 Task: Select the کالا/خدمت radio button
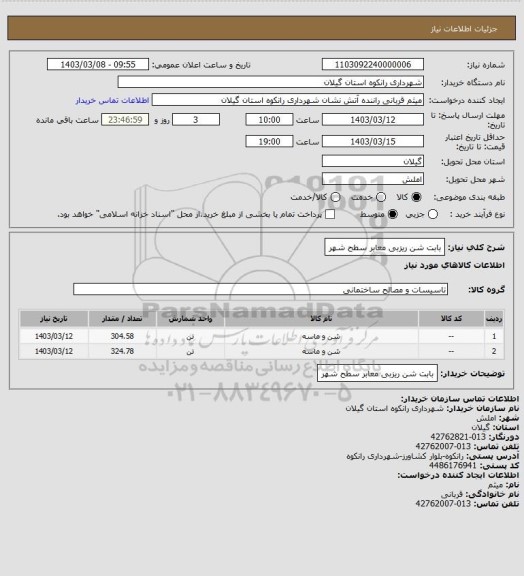(x=335, y=198)
